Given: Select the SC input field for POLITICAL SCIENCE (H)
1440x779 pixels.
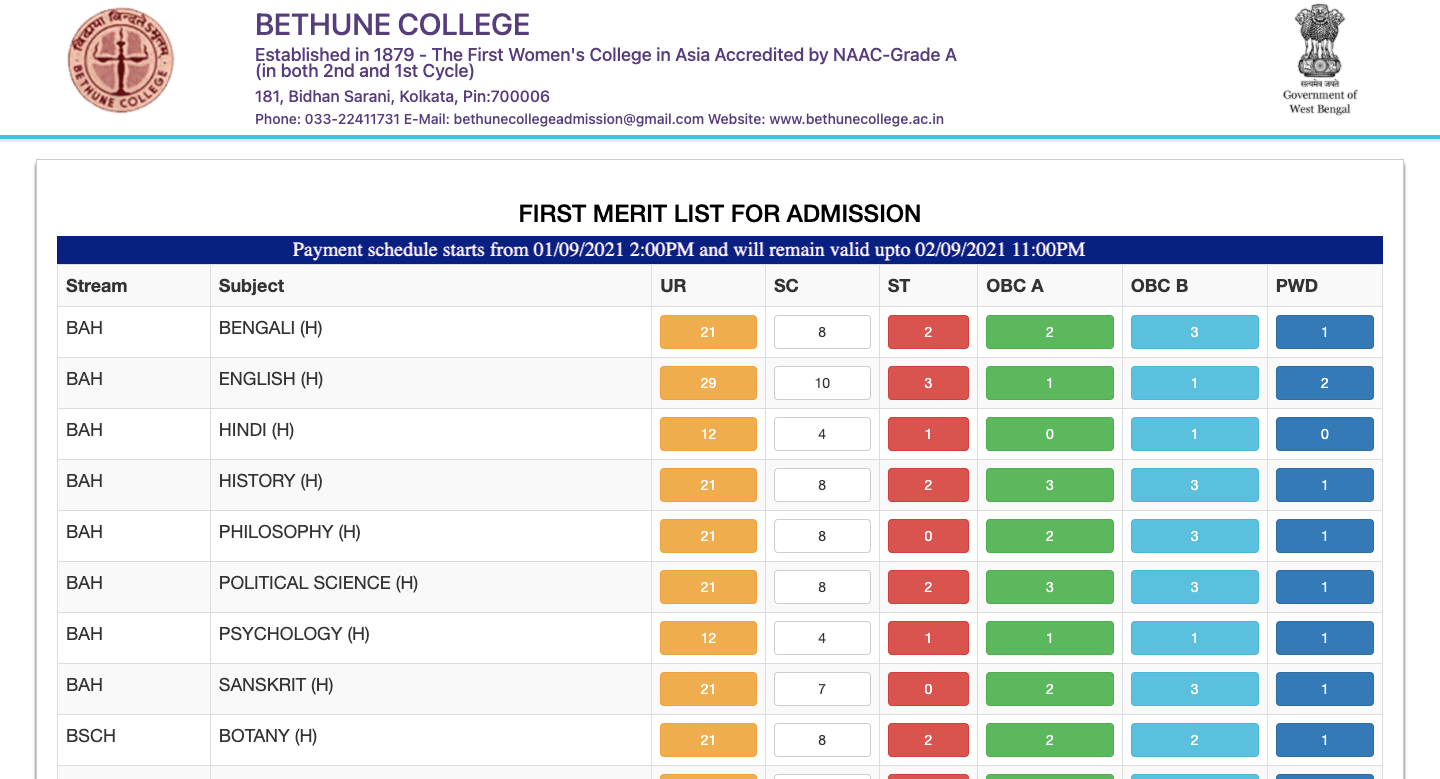Looking at the screenshot, I should coord(822,586).
